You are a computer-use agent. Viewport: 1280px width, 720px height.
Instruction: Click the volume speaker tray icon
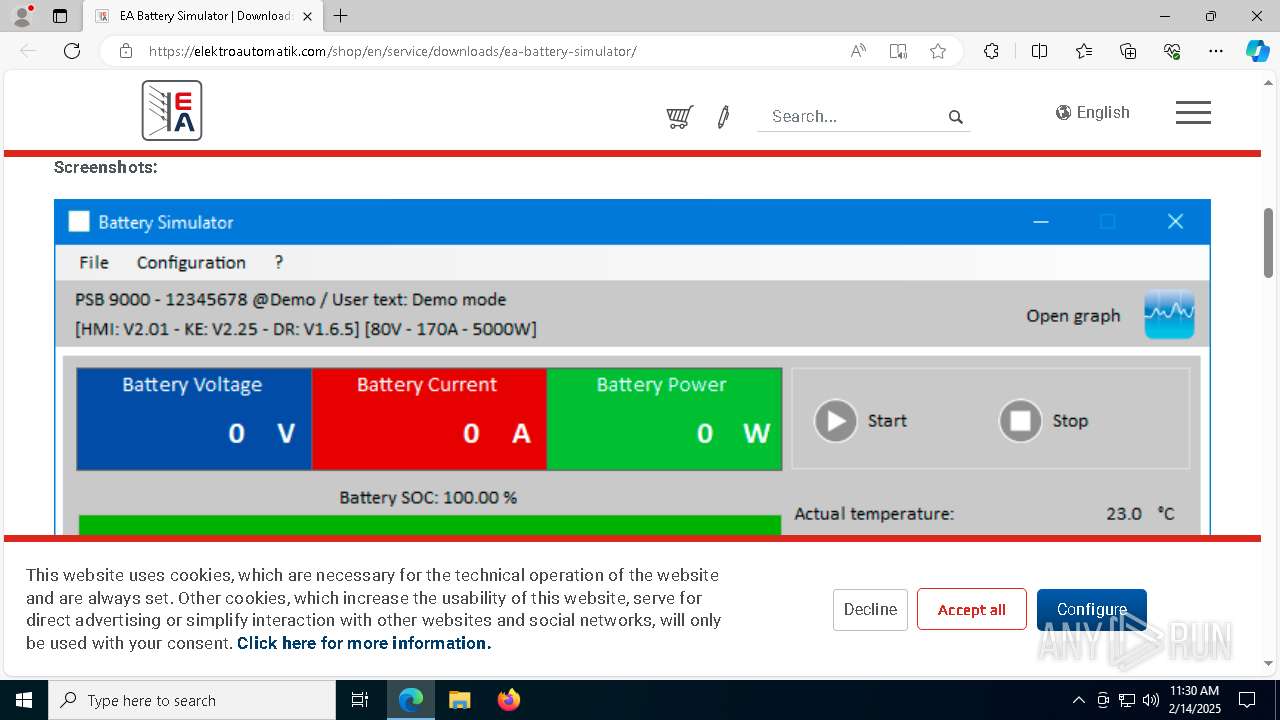click(1151, 700)
